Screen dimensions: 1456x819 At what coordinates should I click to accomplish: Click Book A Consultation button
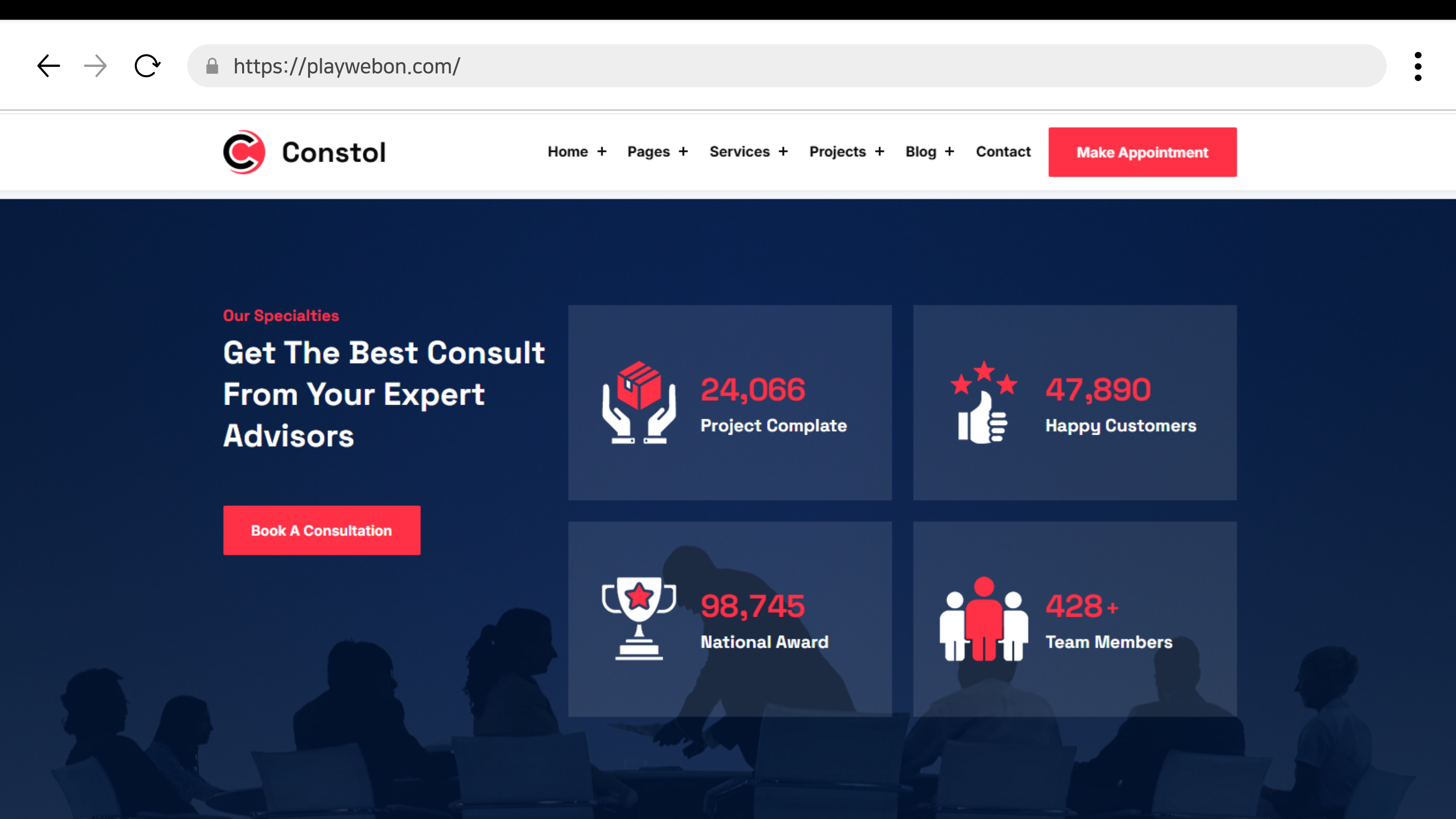322,530
